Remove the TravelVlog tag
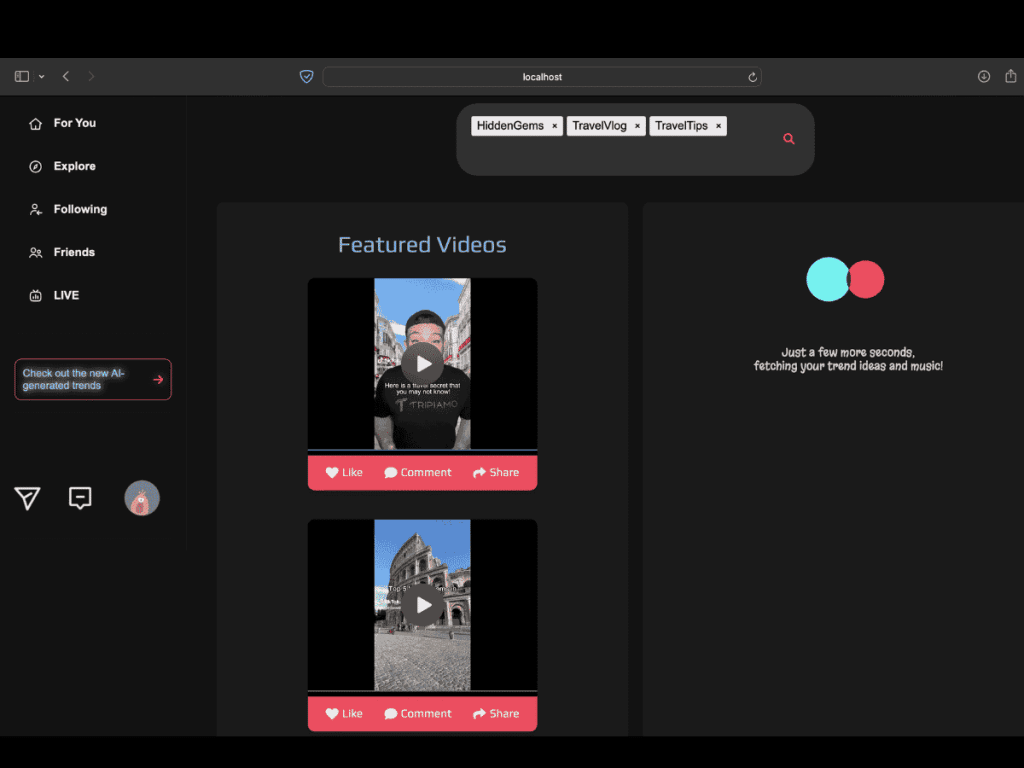The width and height of the screenshot is (1024, 768). (x=637, y=126)
